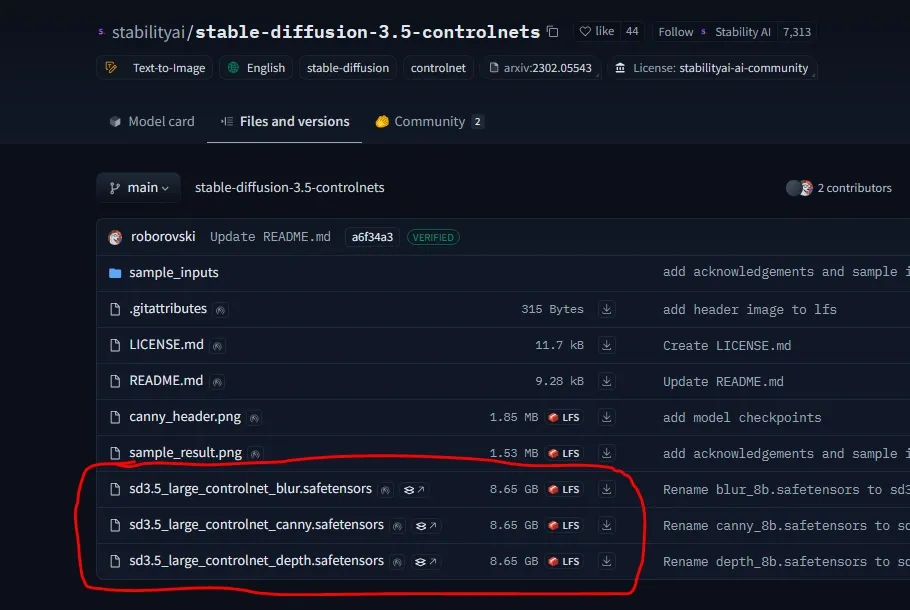Open the contributor avatars
The width and height of the screenshot is (910, 610).
[x=799, y=188]
